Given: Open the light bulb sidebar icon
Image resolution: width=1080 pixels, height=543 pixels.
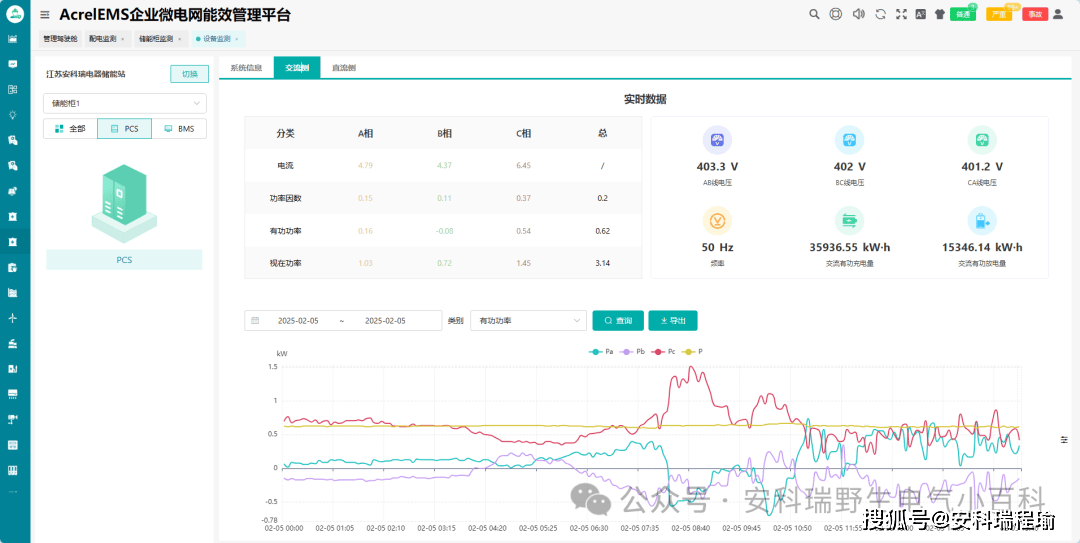Looking at the screenshot, I should (x=12, y=115).
